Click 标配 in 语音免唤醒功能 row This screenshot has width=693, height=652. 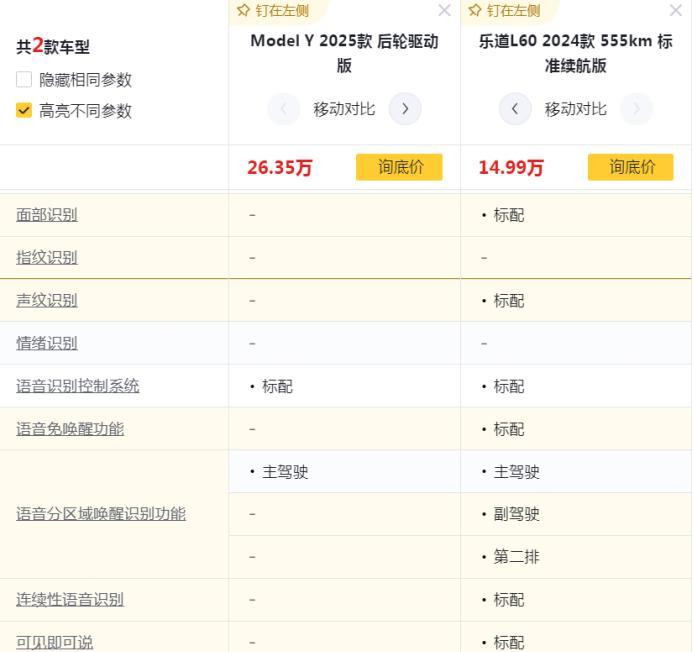click(x=509, y=429)
